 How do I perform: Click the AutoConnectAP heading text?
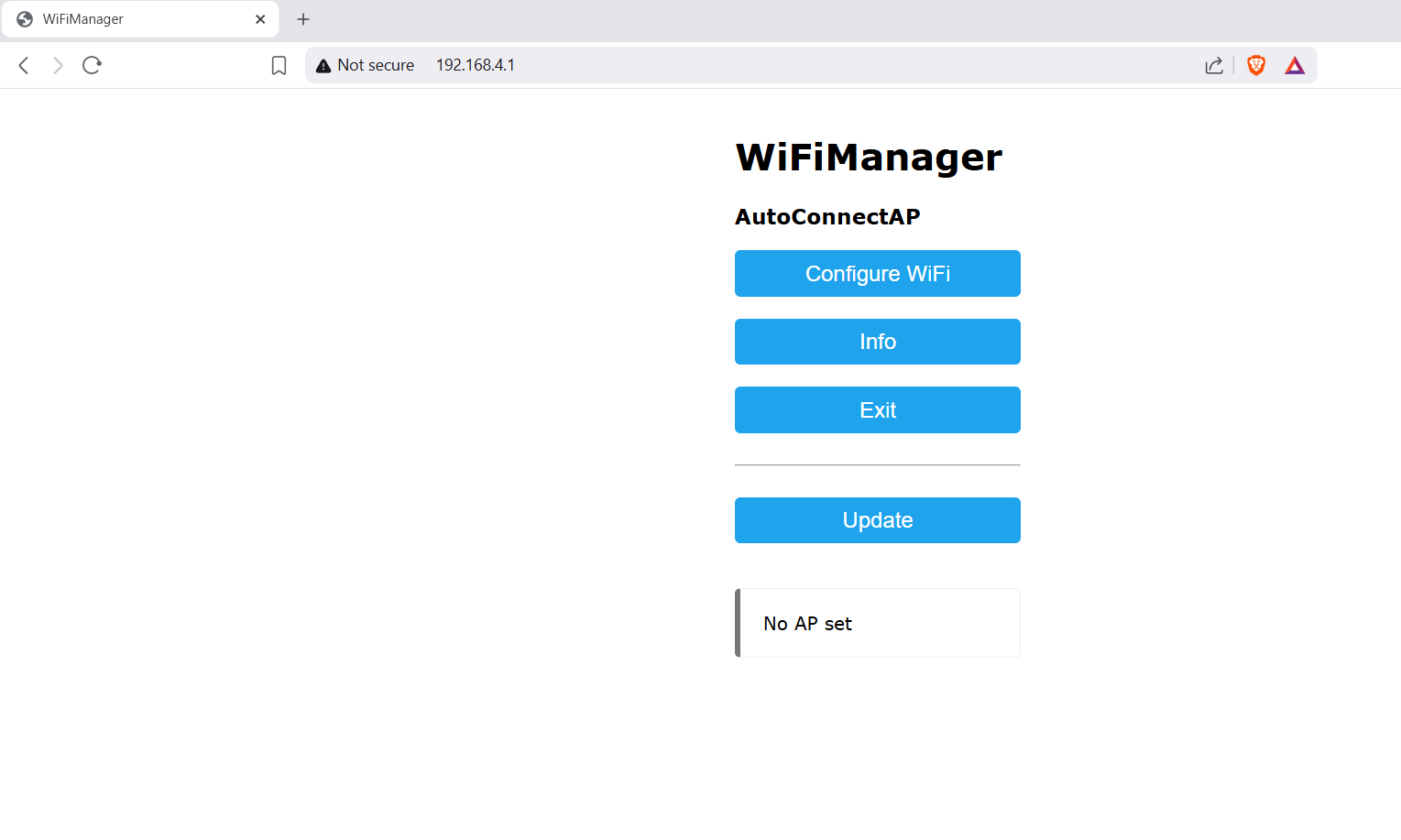(x=827, y=217)
